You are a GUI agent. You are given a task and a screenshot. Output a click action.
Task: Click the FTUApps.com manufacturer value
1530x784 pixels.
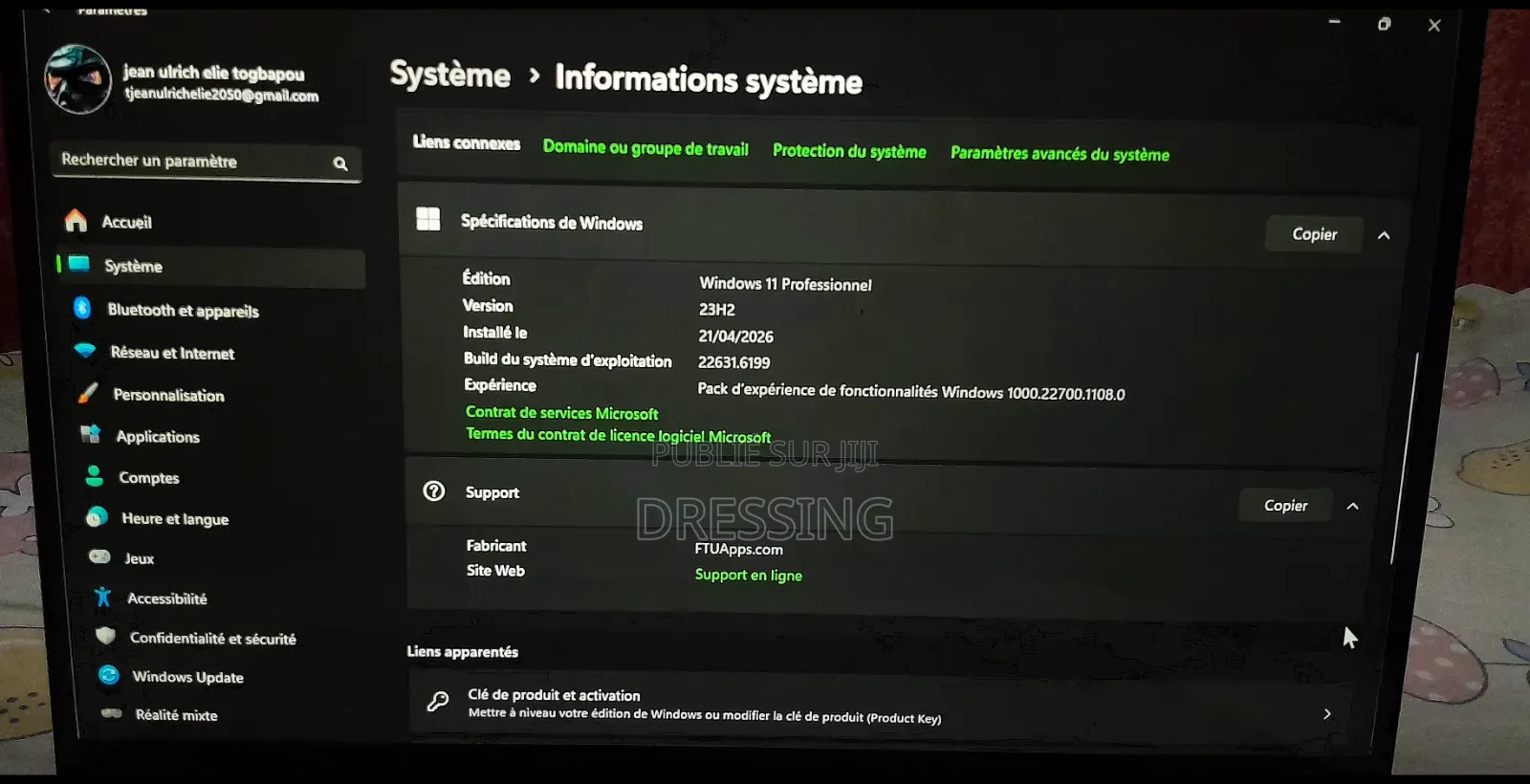[739, 549]
